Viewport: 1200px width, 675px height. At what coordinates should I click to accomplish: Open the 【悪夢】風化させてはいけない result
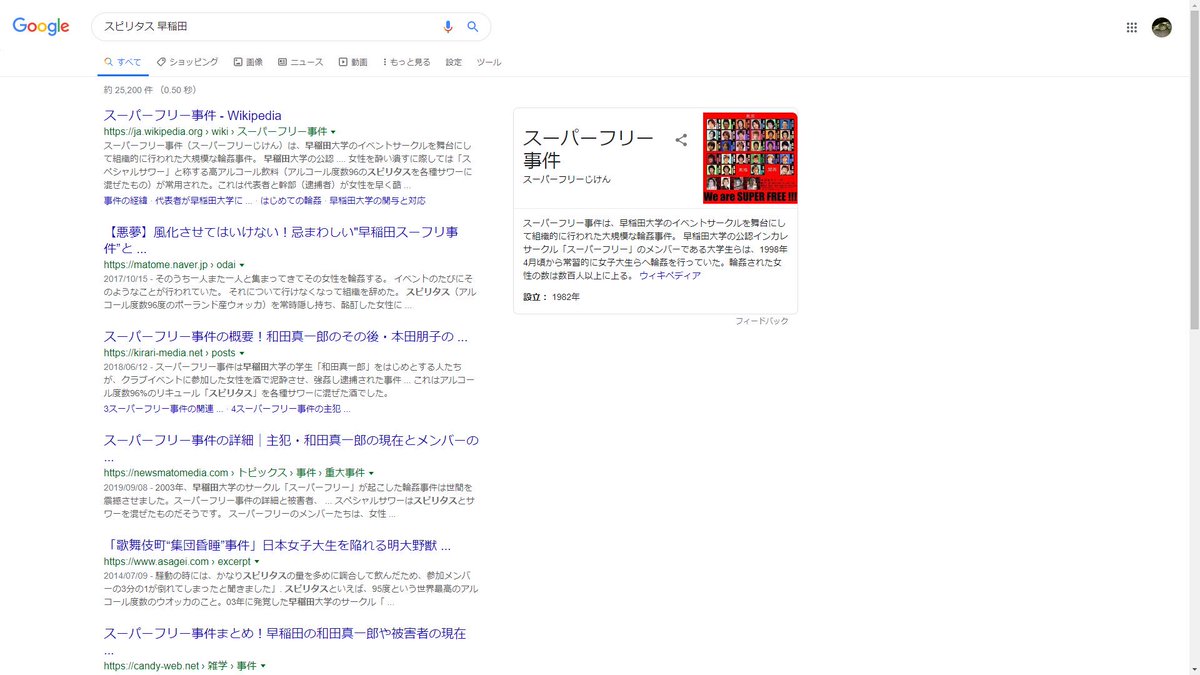(x=281, y=240)
